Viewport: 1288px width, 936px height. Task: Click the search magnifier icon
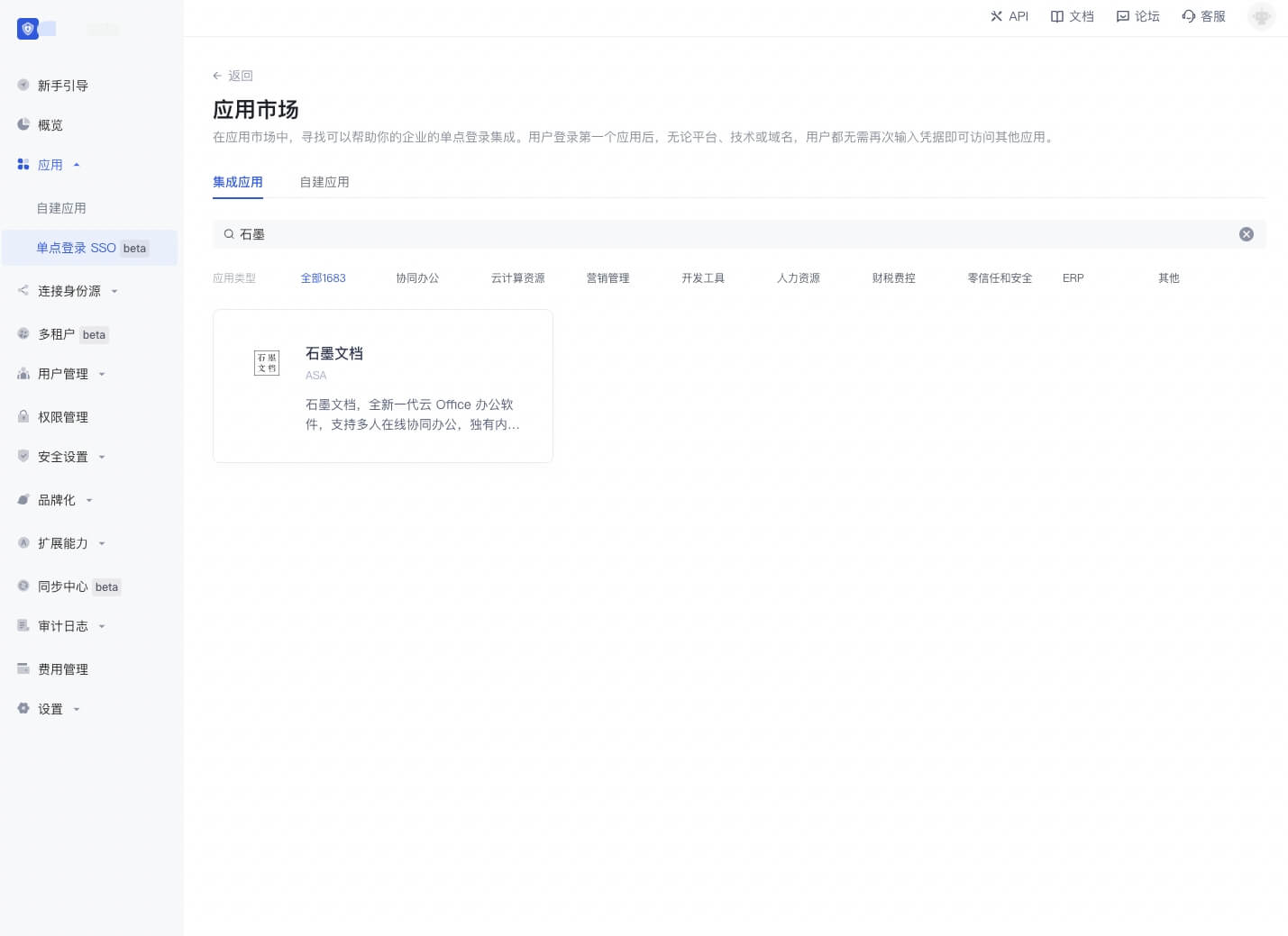point(229,234)
